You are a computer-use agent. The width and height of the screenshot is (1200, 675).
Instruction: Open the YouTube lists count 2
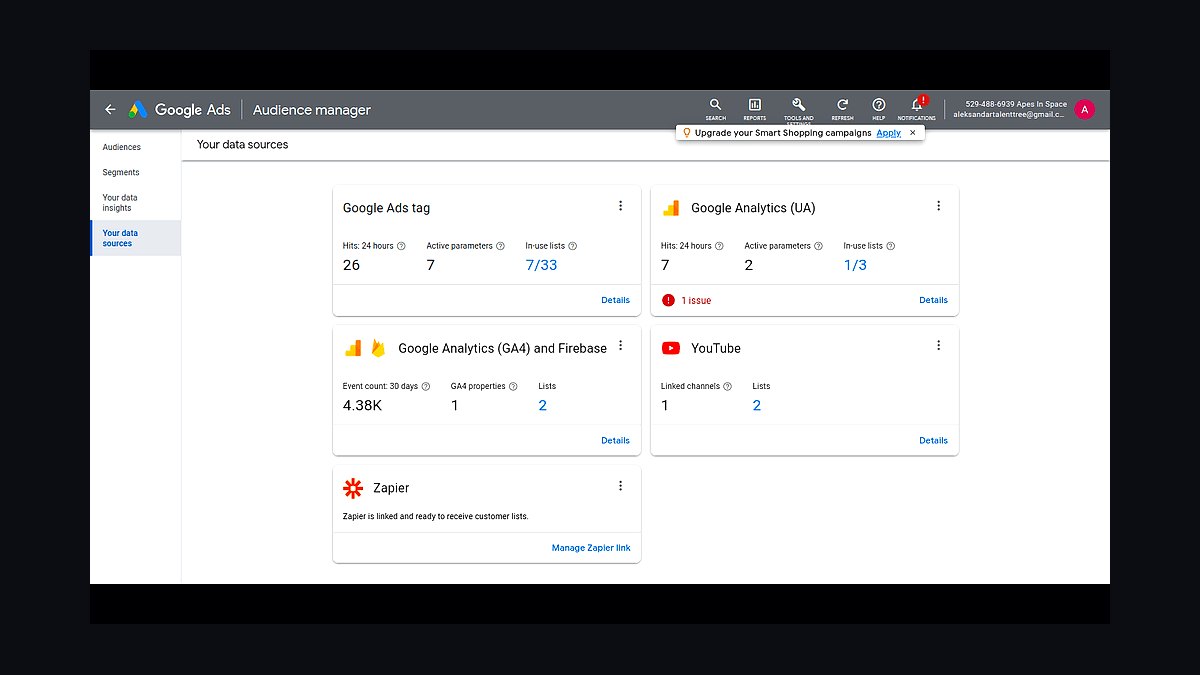757,405
